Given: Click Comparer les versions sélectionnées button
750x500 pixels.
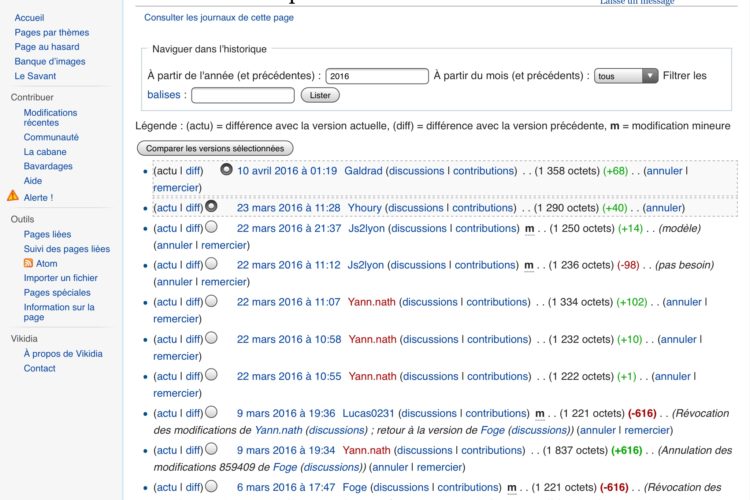Looking at the screenshot, I should (x=215, y=148).
